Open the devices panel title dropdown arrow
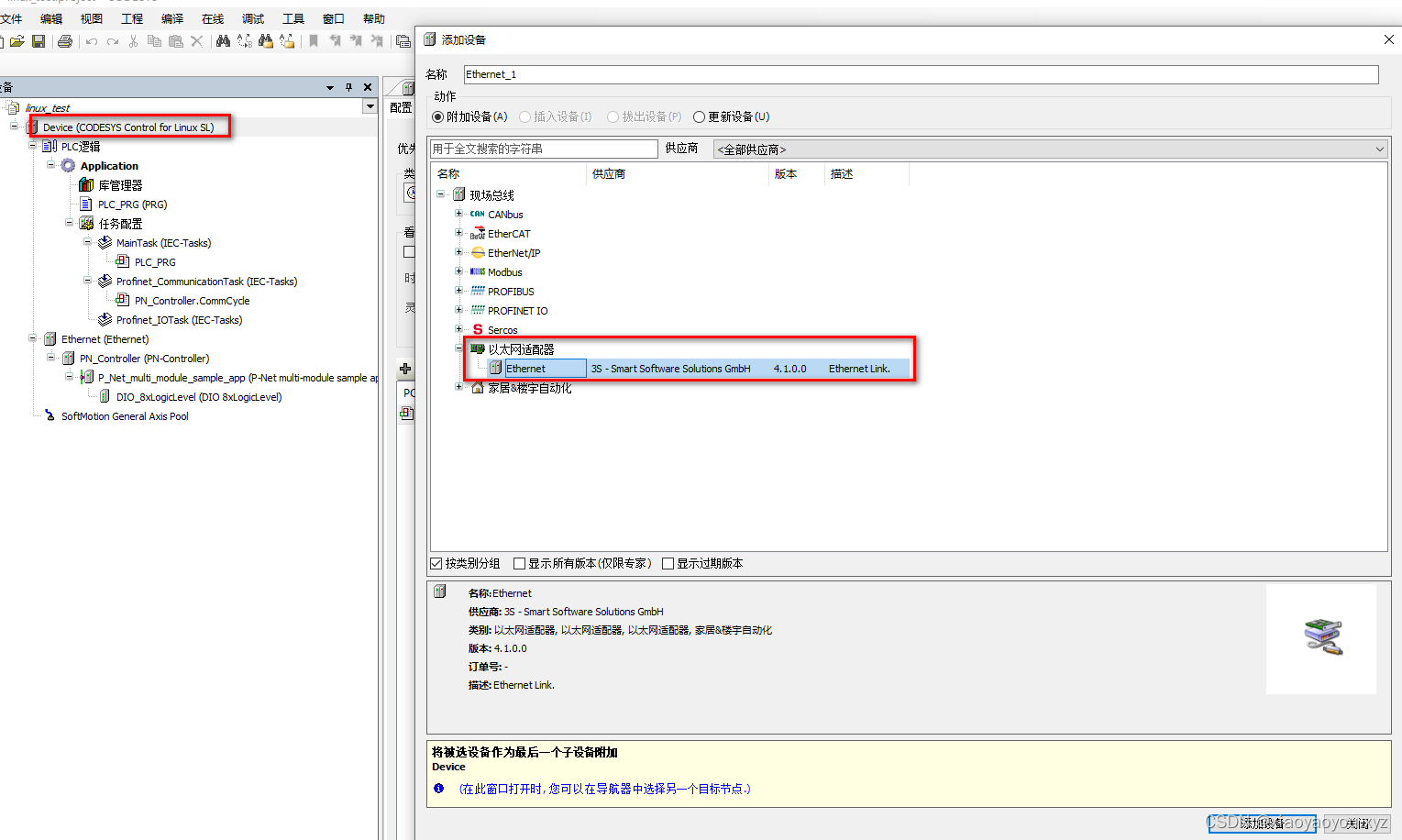Screen dimensions: 1402x840 coord(330,88)
